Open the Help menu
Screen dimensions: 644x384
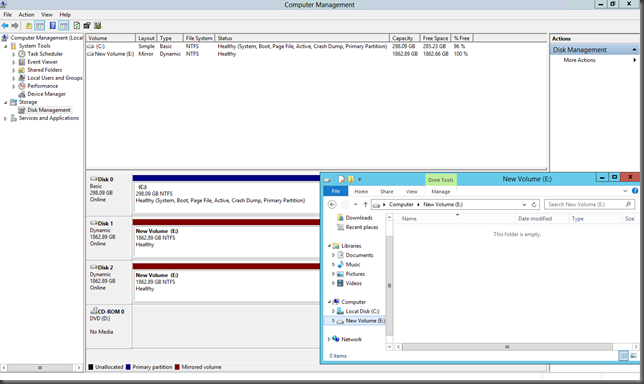click(65, 14)
